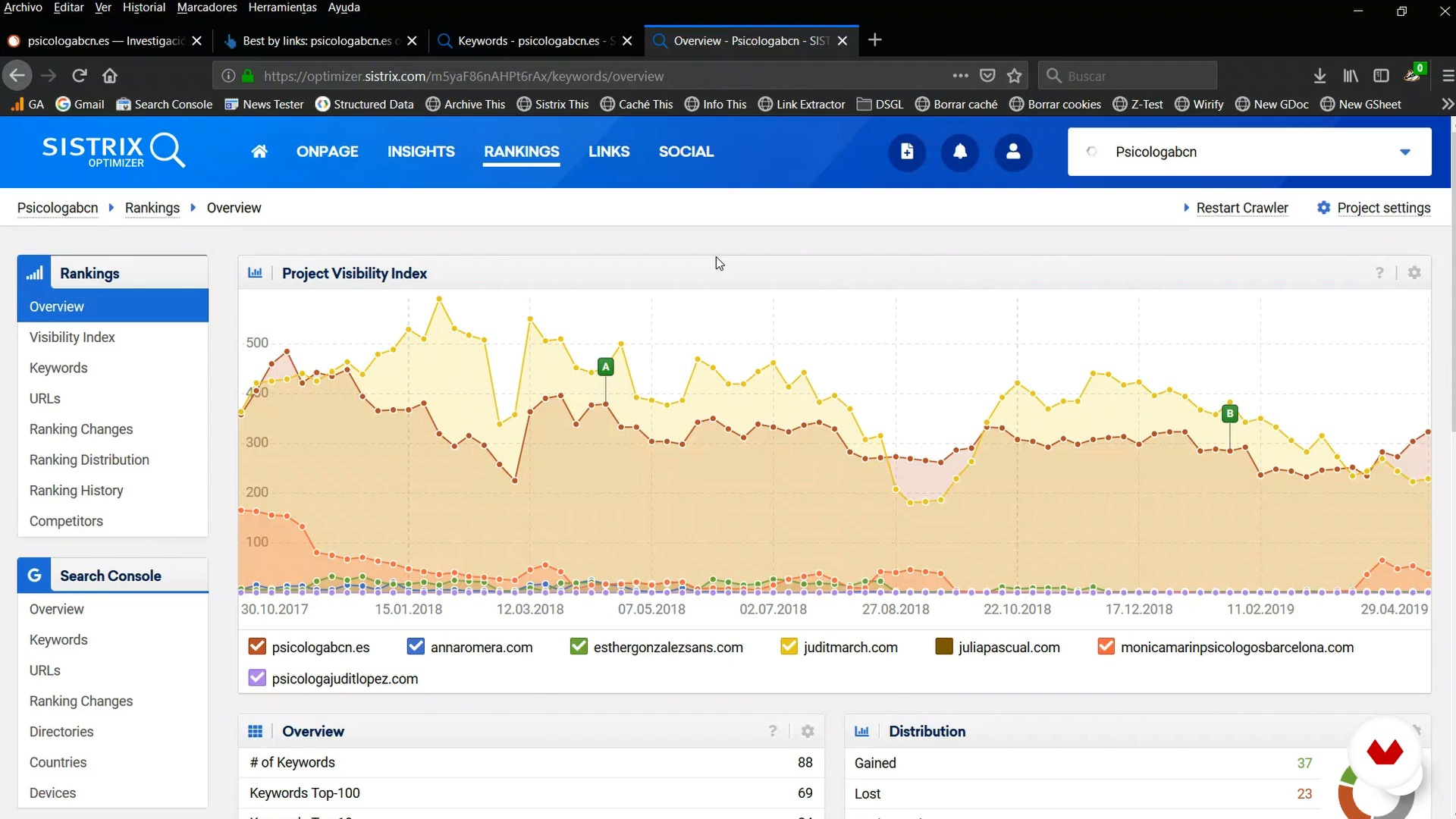Toggle psicologabcn.es chart series checkbox
Viewport: 1456px width, 819px height.
(257, 647)
